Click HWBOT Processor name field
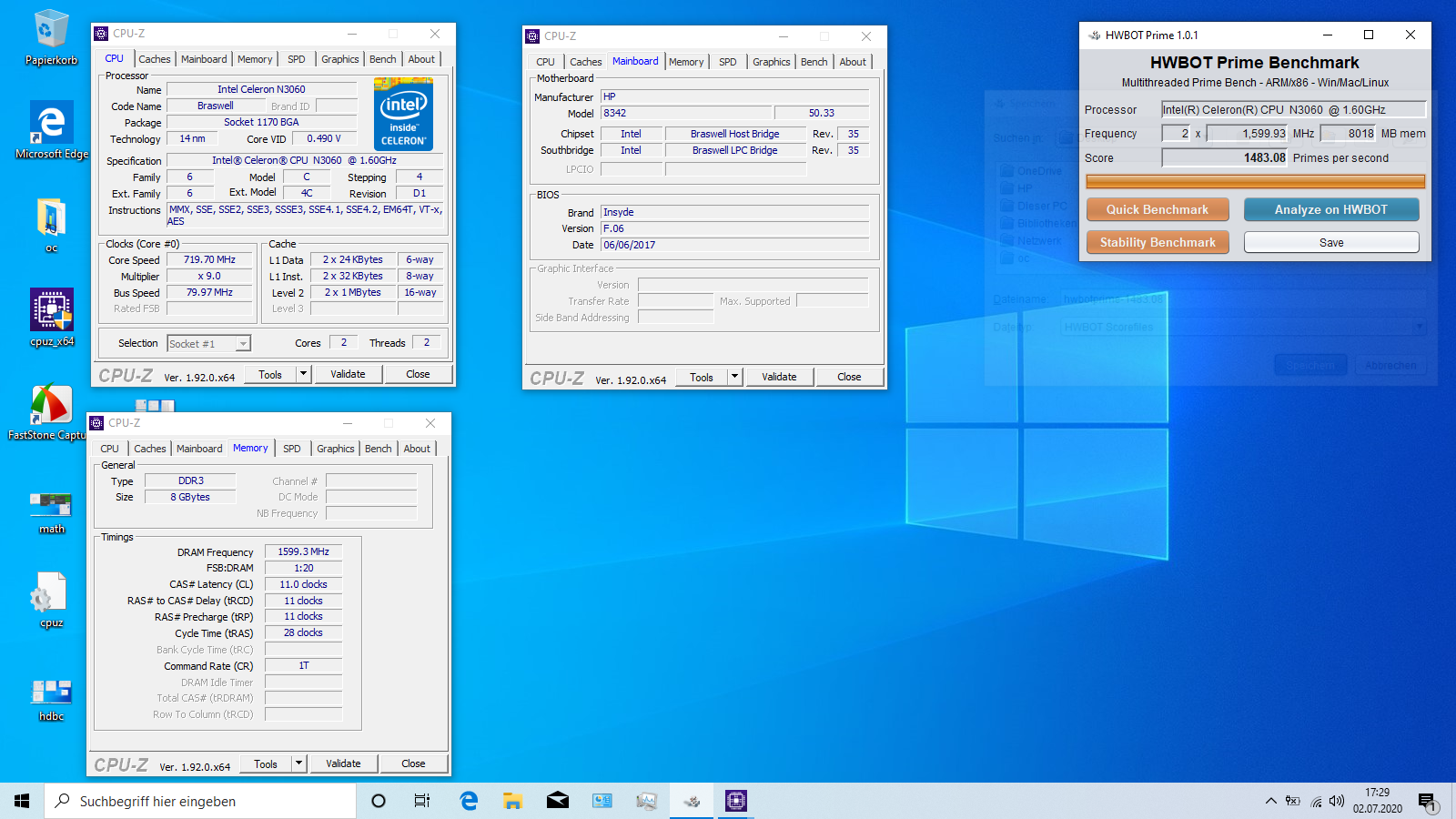The width and height of the screenshot is (1456, 819). [1293, 109]
